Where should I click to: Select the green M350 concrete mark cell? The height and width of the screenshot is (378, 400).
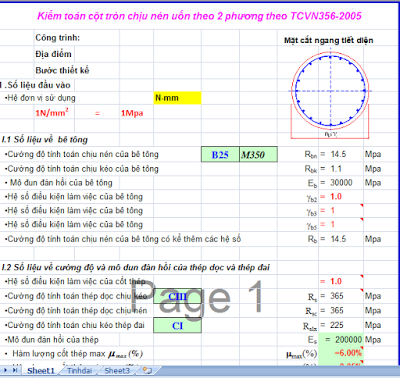tap(258, 155)
